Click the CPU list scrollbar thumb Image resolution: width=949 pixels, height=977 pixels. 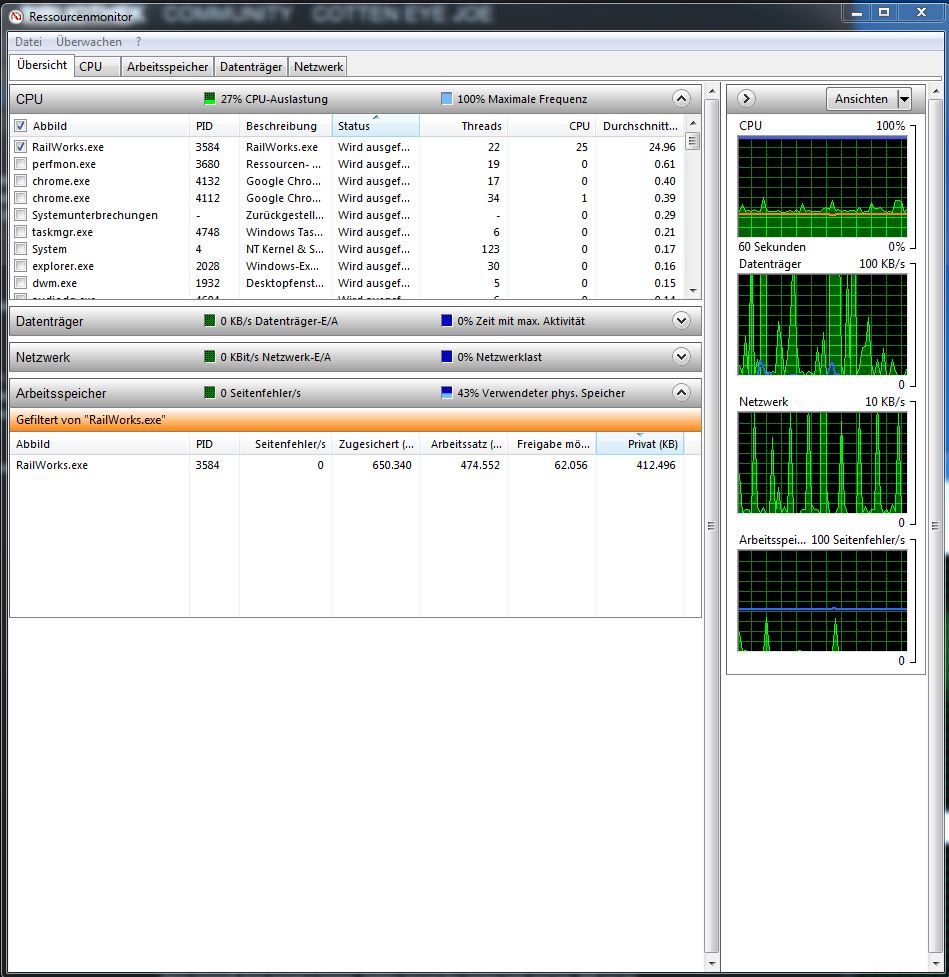click(x=692, y=141)
